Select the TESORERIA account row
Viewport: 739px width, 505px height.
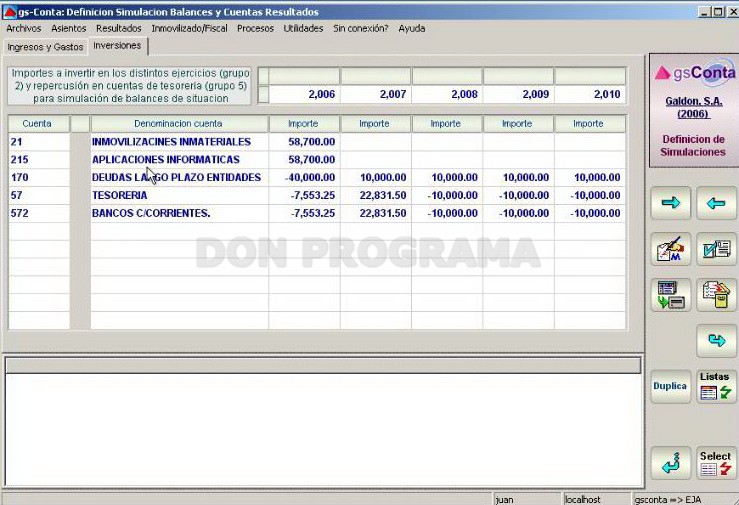point(317,195)
